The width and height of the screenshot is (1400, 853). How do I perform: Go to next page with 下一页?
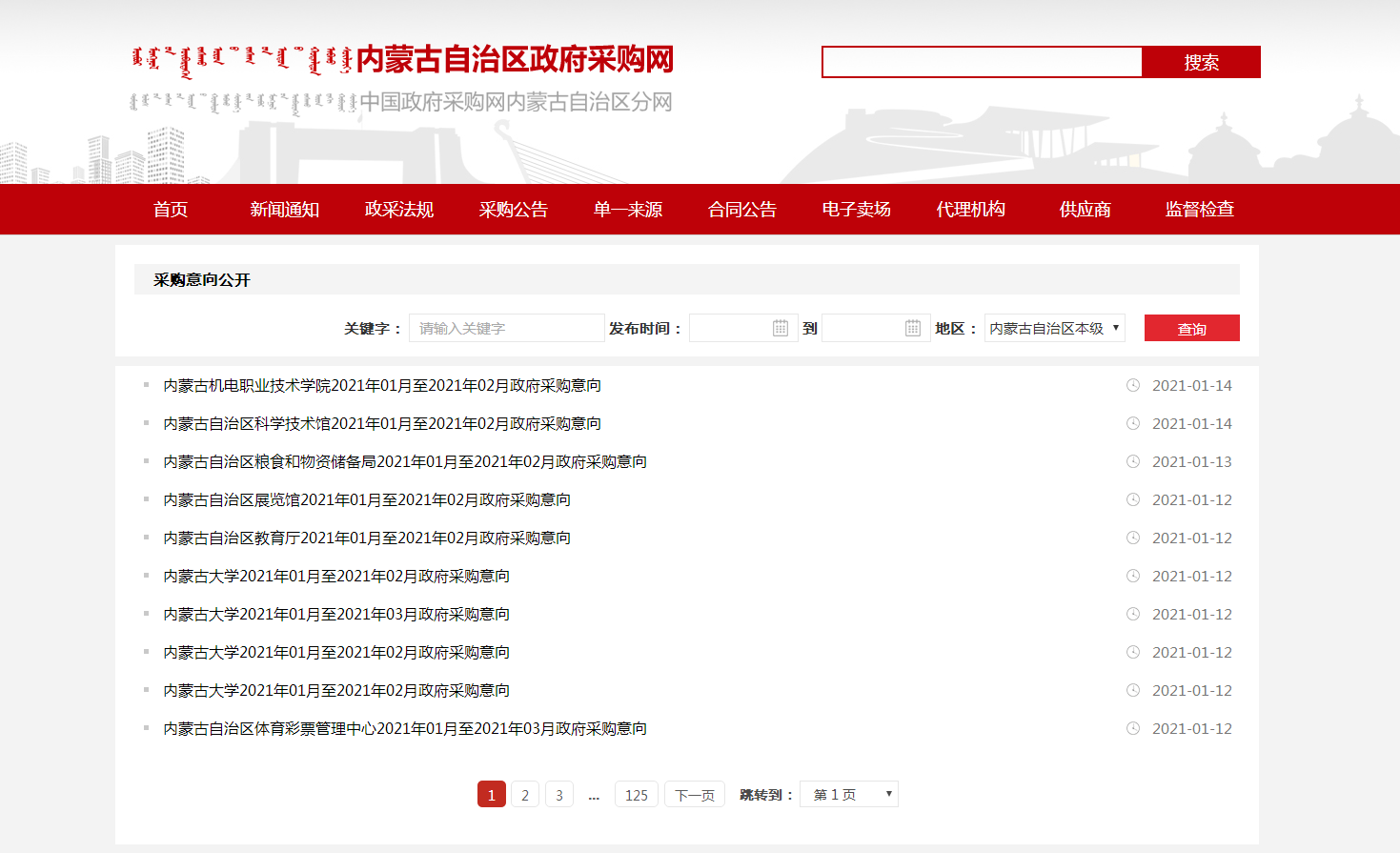694,795
